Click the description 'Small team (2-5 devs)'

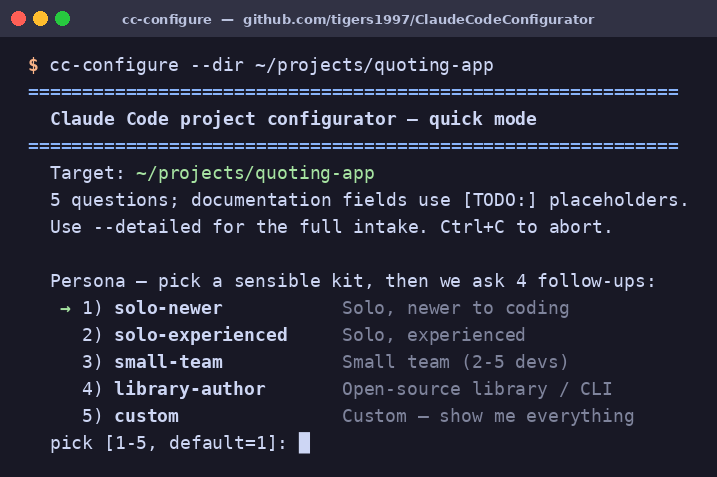pos(455,362)
